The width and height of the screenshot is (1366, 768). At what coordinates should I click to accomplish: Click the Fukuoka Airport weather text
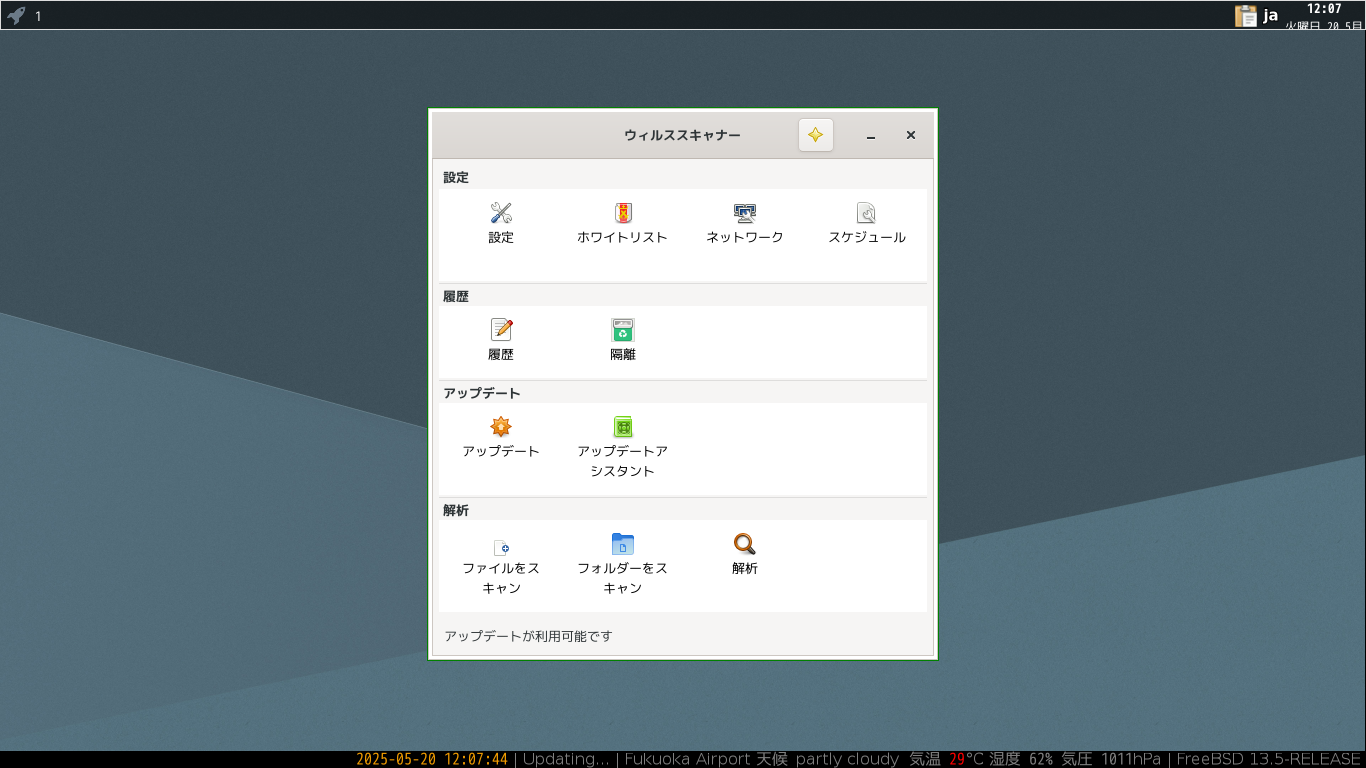click(x=687, y=759)
